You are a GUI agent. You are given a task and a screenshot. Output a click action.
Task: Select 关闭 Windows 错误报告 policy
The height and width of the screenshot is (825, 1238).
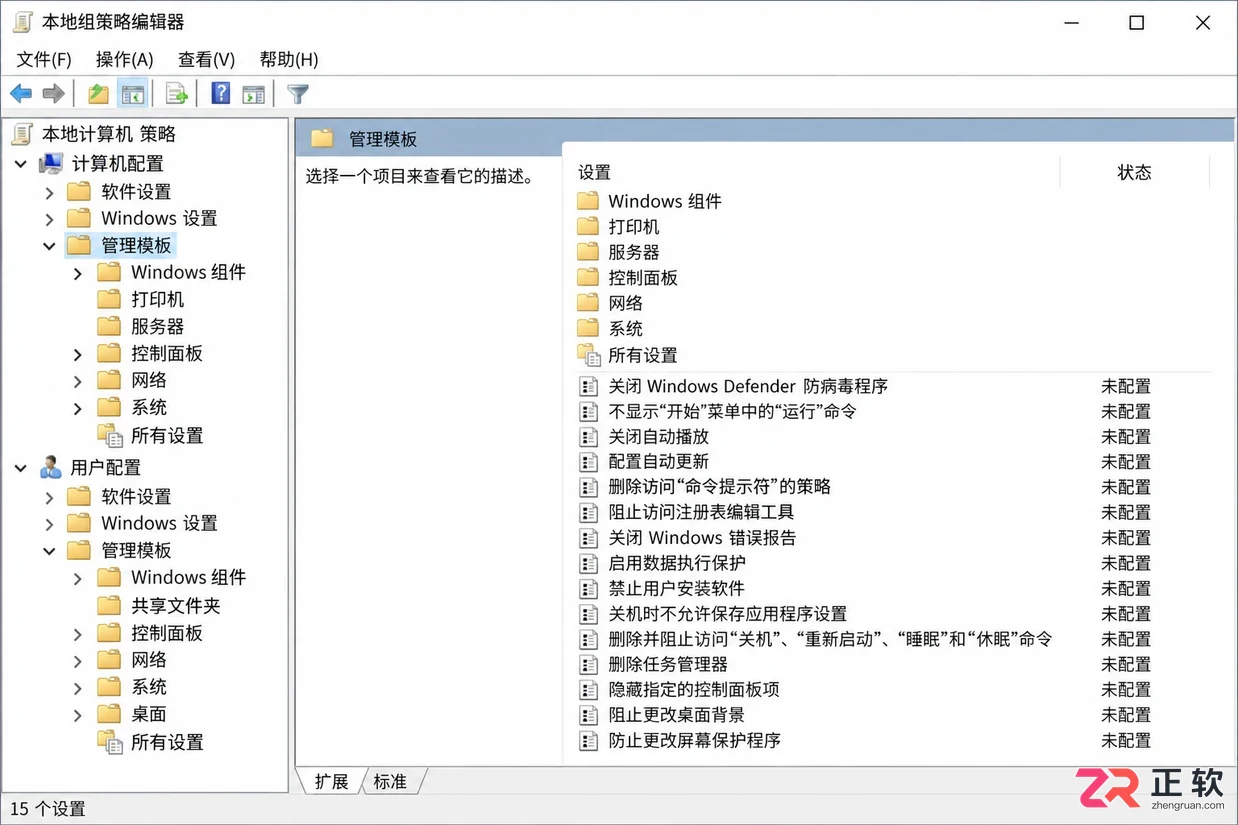pyautogui.click(x=702, y=538)
